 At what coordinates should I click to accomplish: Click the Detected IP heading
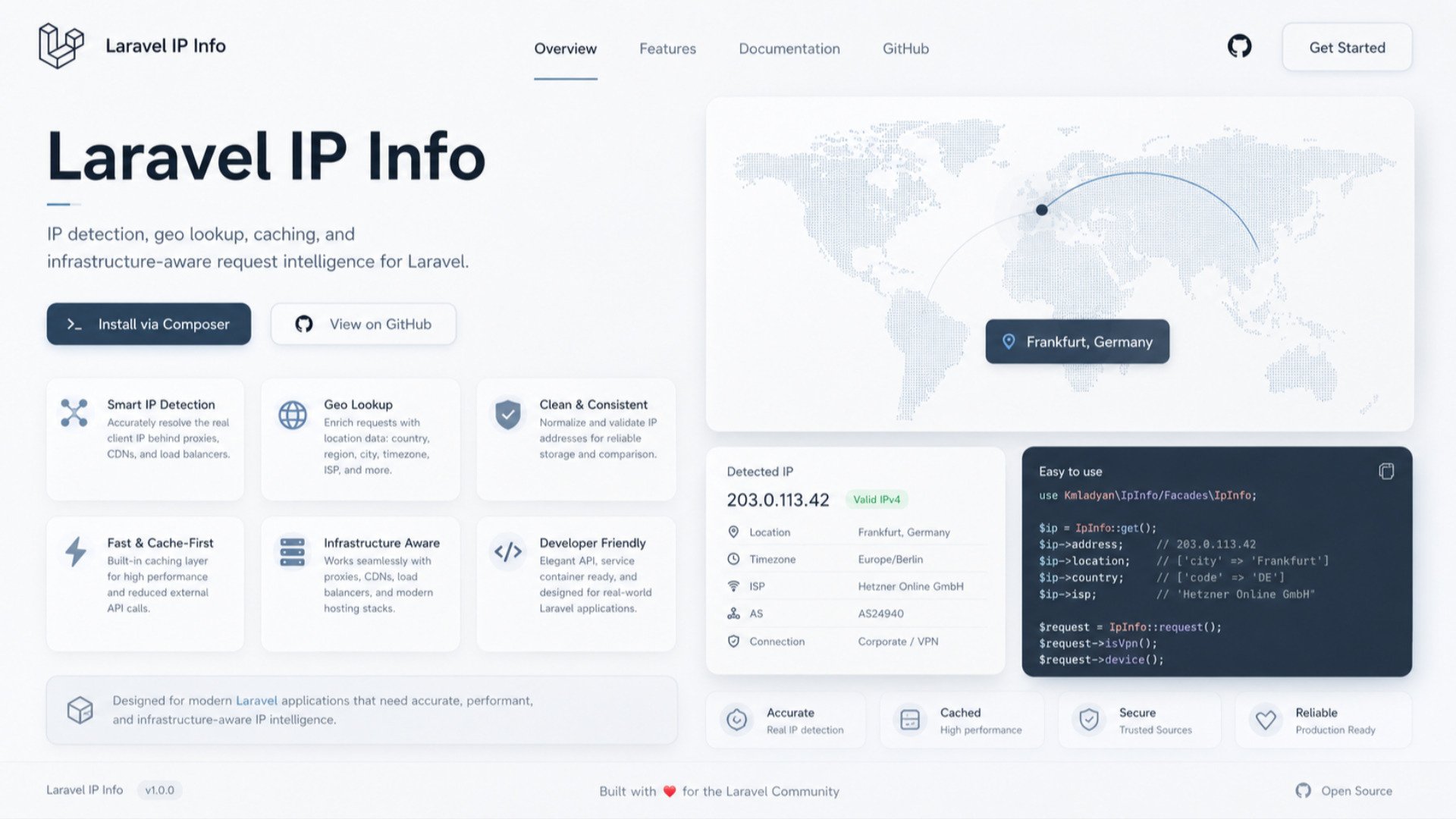click(x=760, y=472)
